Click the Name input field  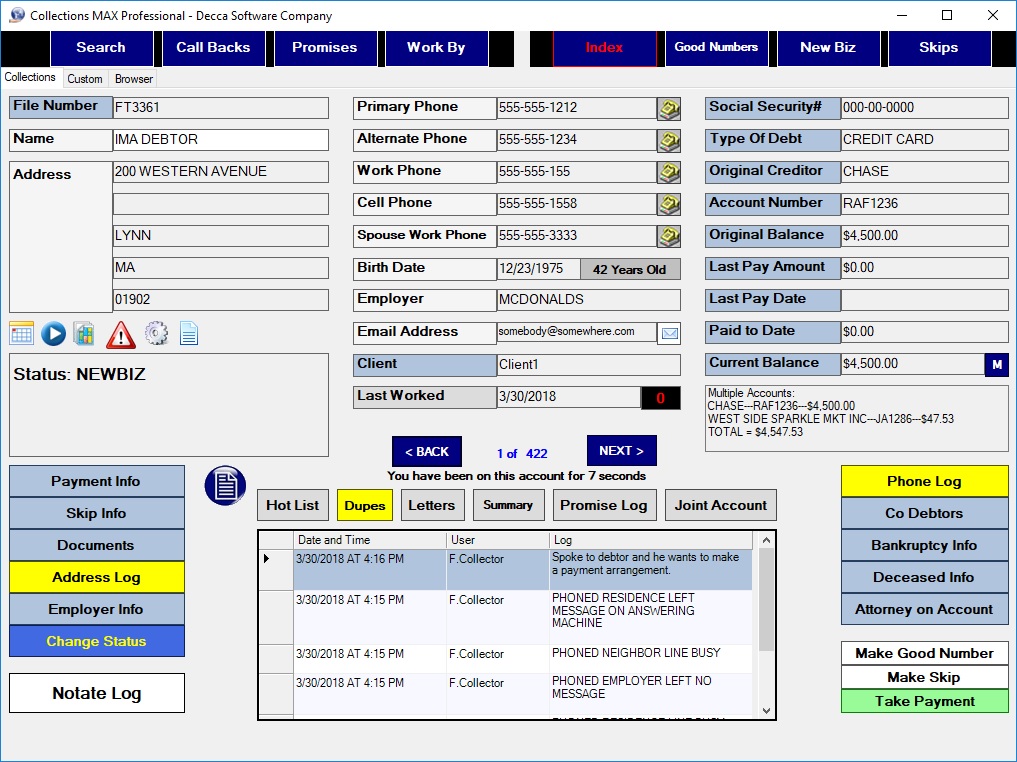click(x=220, y=140)
